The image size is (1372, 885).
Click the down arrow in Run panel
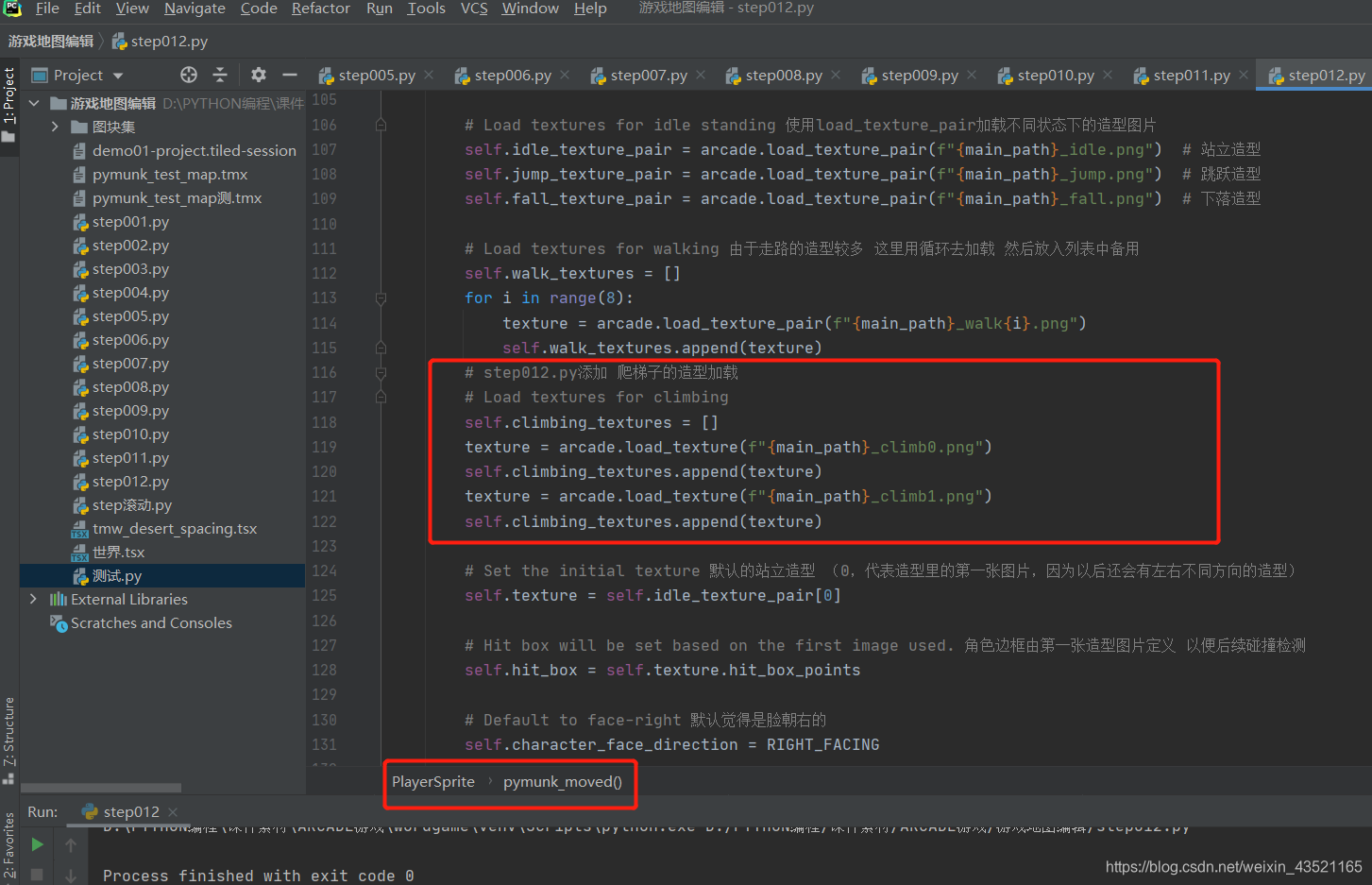coord(71,876)
